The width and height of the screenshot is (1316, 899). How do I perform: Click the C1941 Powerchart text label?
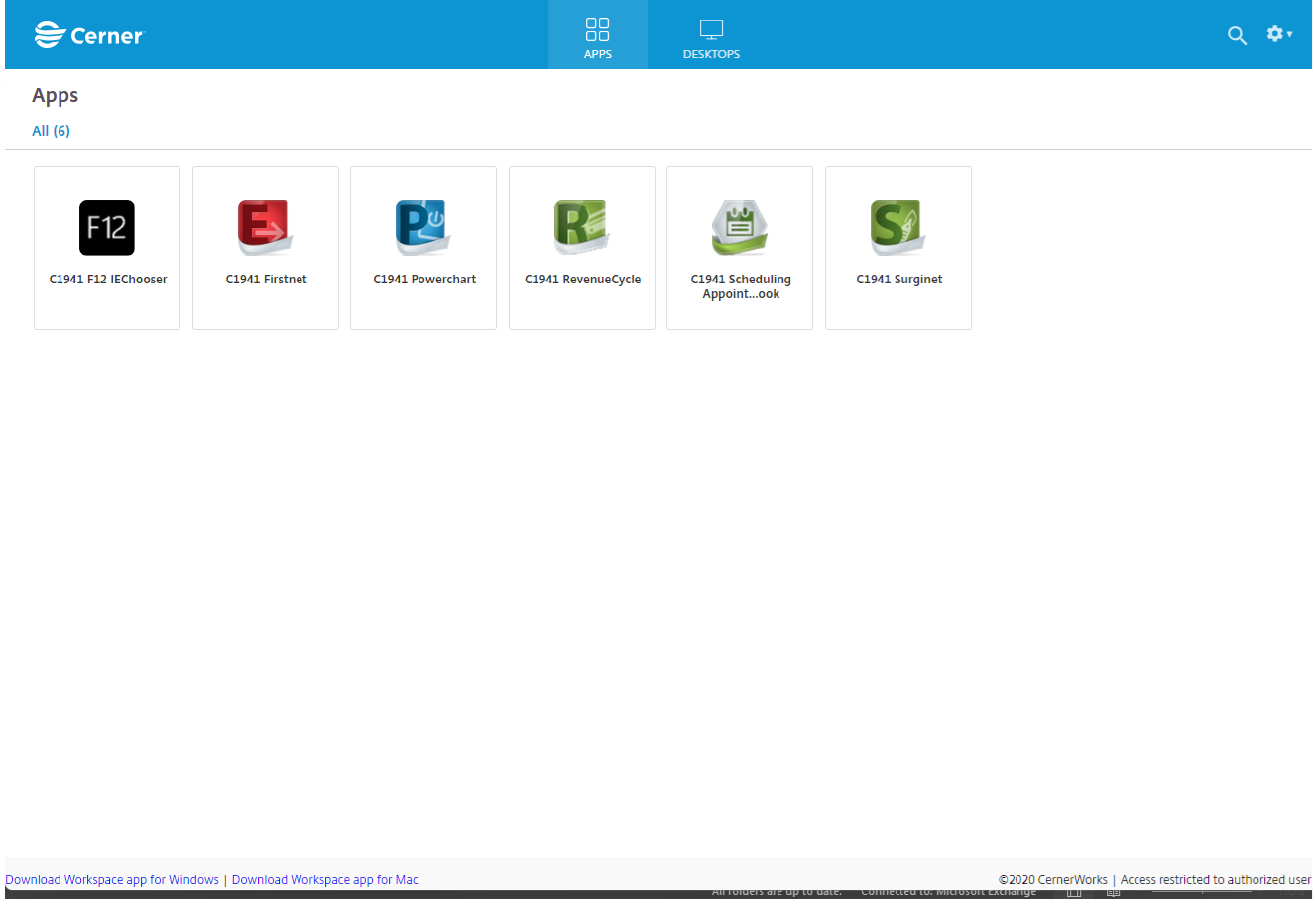point(424,280)
